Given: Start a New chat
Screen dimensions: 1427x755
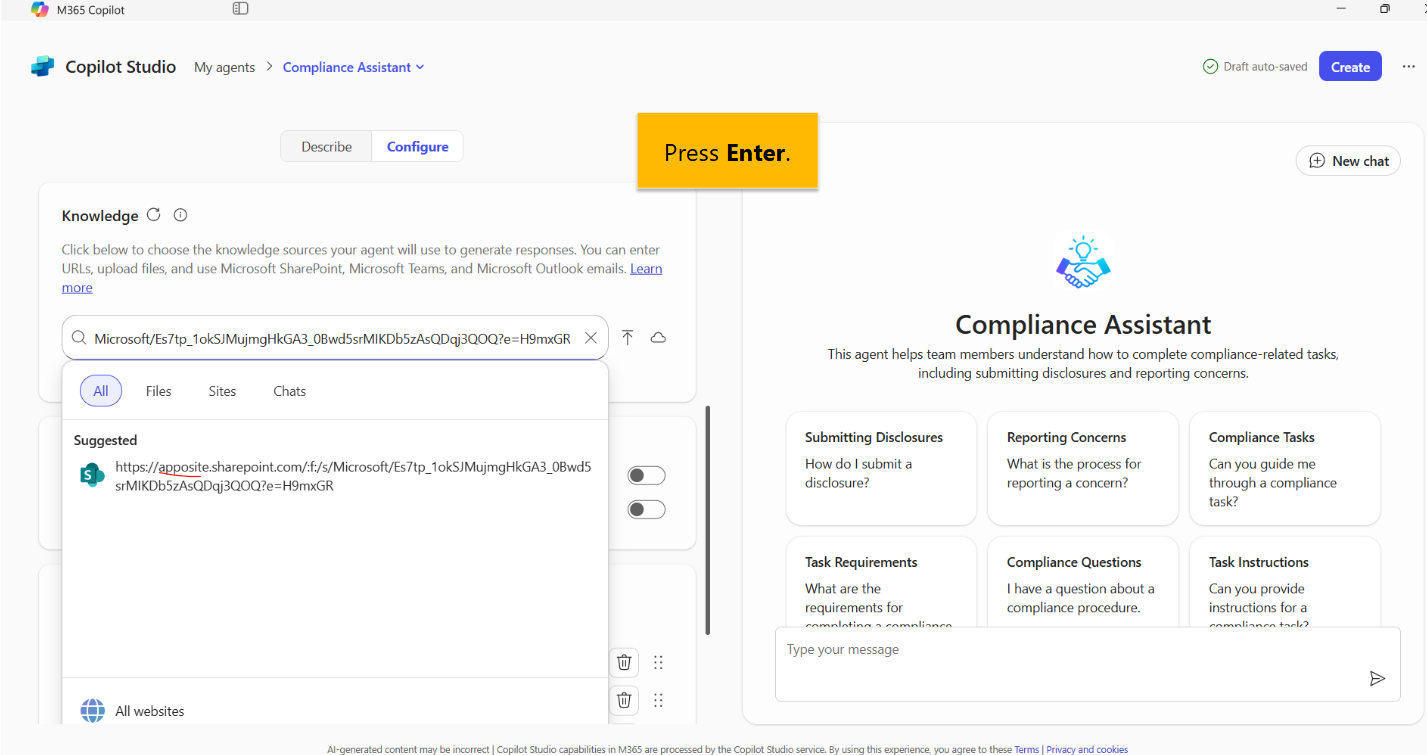Looking at the screenshot, I should pyautogui.click(x=1349, y=161).
